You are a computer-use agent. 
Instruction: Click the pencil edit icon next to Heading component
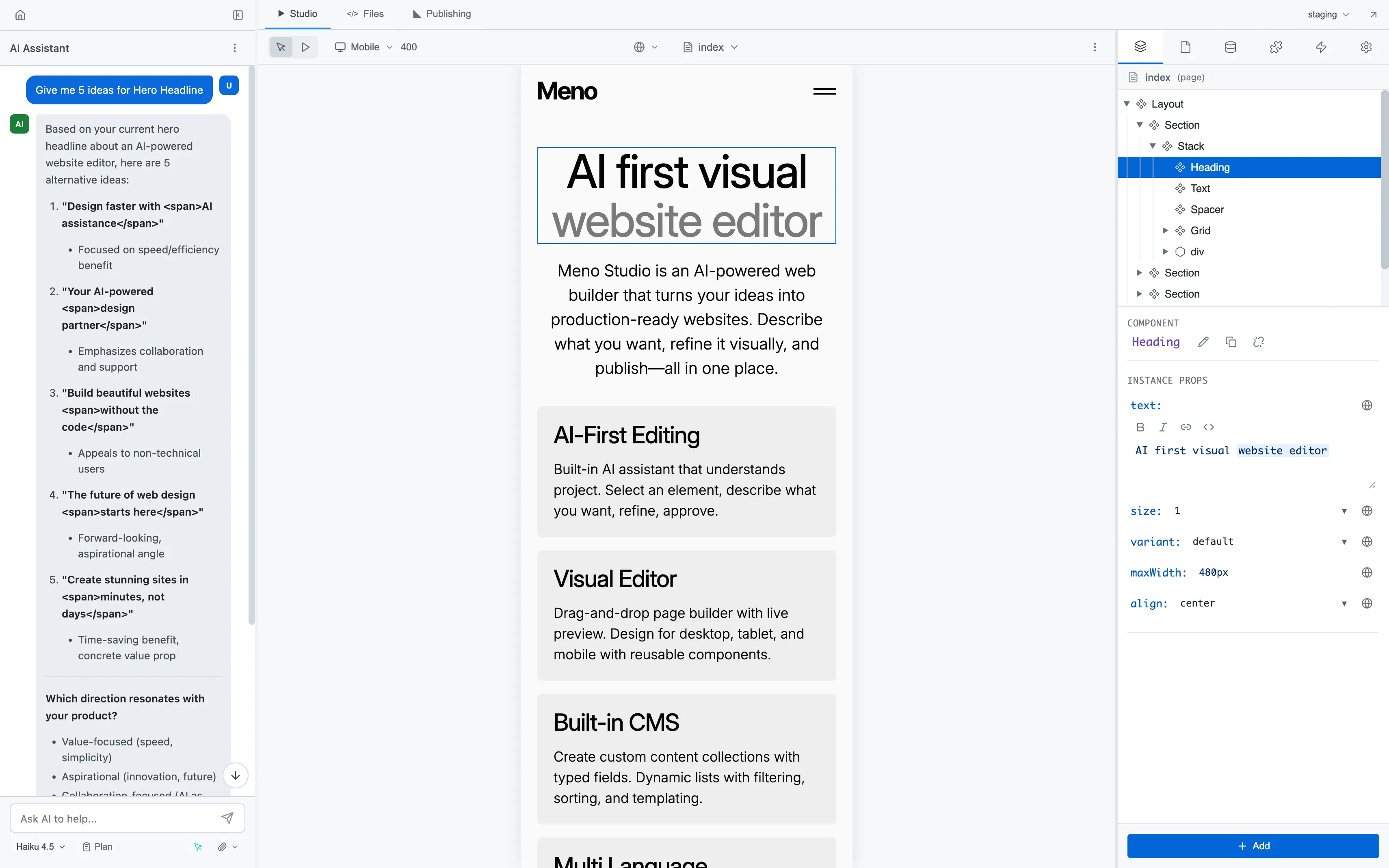point(1203,342)
